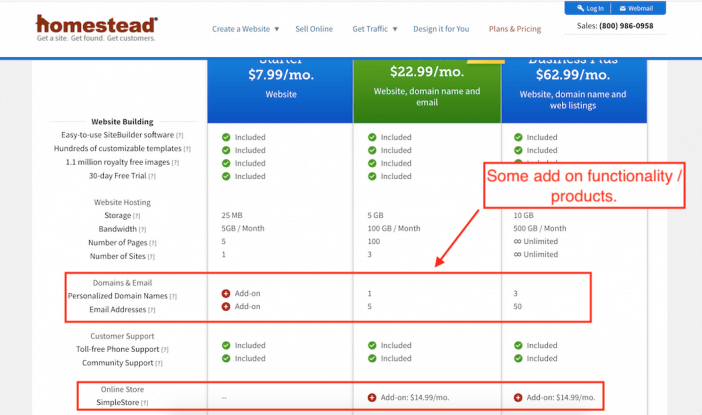Click 50 email addresses value for Business Plus
The image size is (702, 415).
(x=518, y=307)
